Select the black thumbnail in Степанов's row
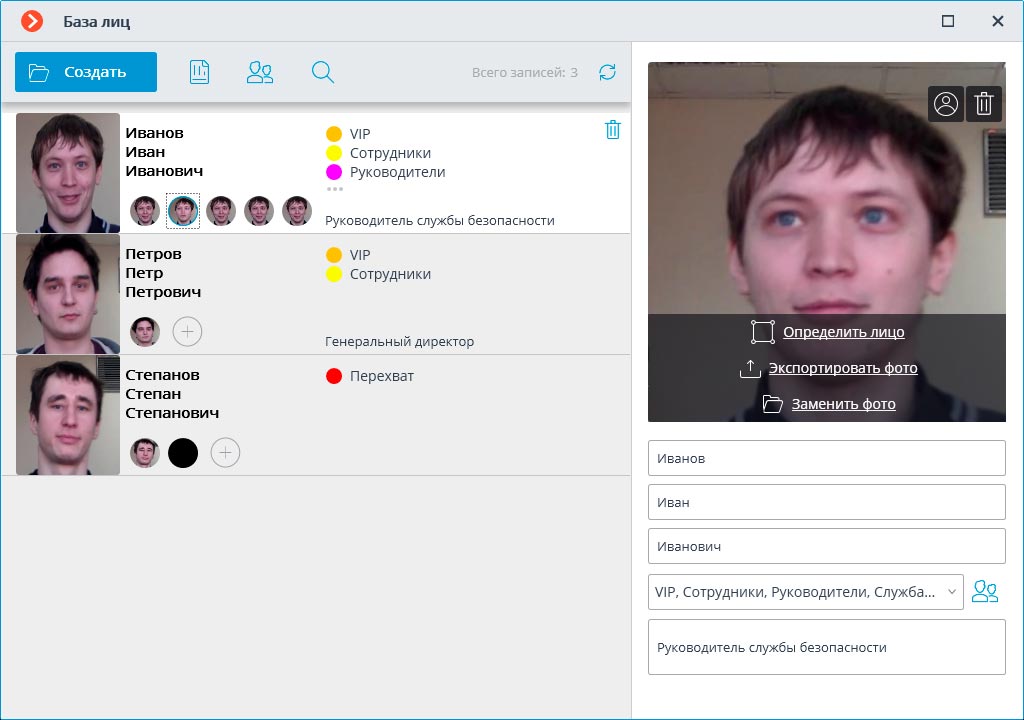The height and width of the screenshot is (720, 1024). pyautogui.click(x=183, y=453)
